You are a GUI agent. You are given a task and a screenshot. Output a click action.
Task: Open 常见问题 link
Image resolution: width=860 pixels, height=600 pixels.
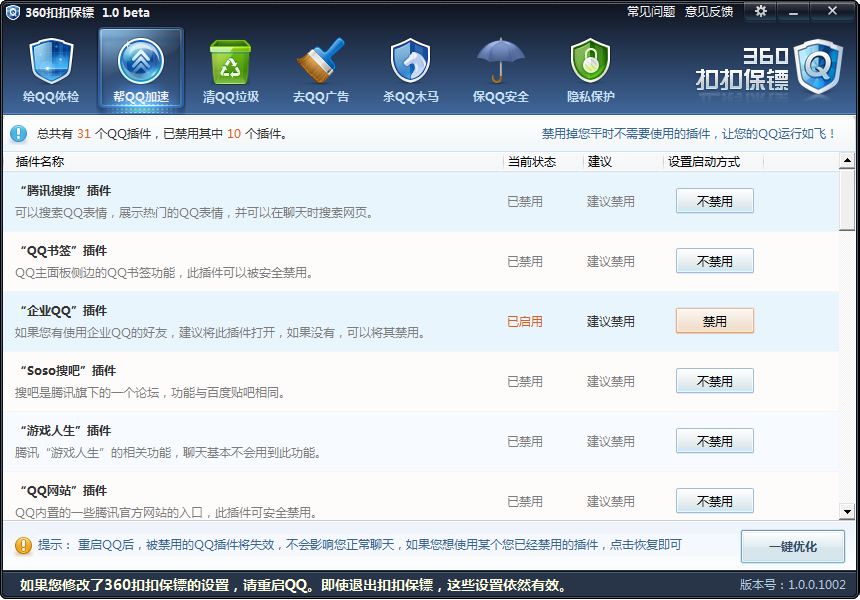pyautogui.click(x=651, y=12)
